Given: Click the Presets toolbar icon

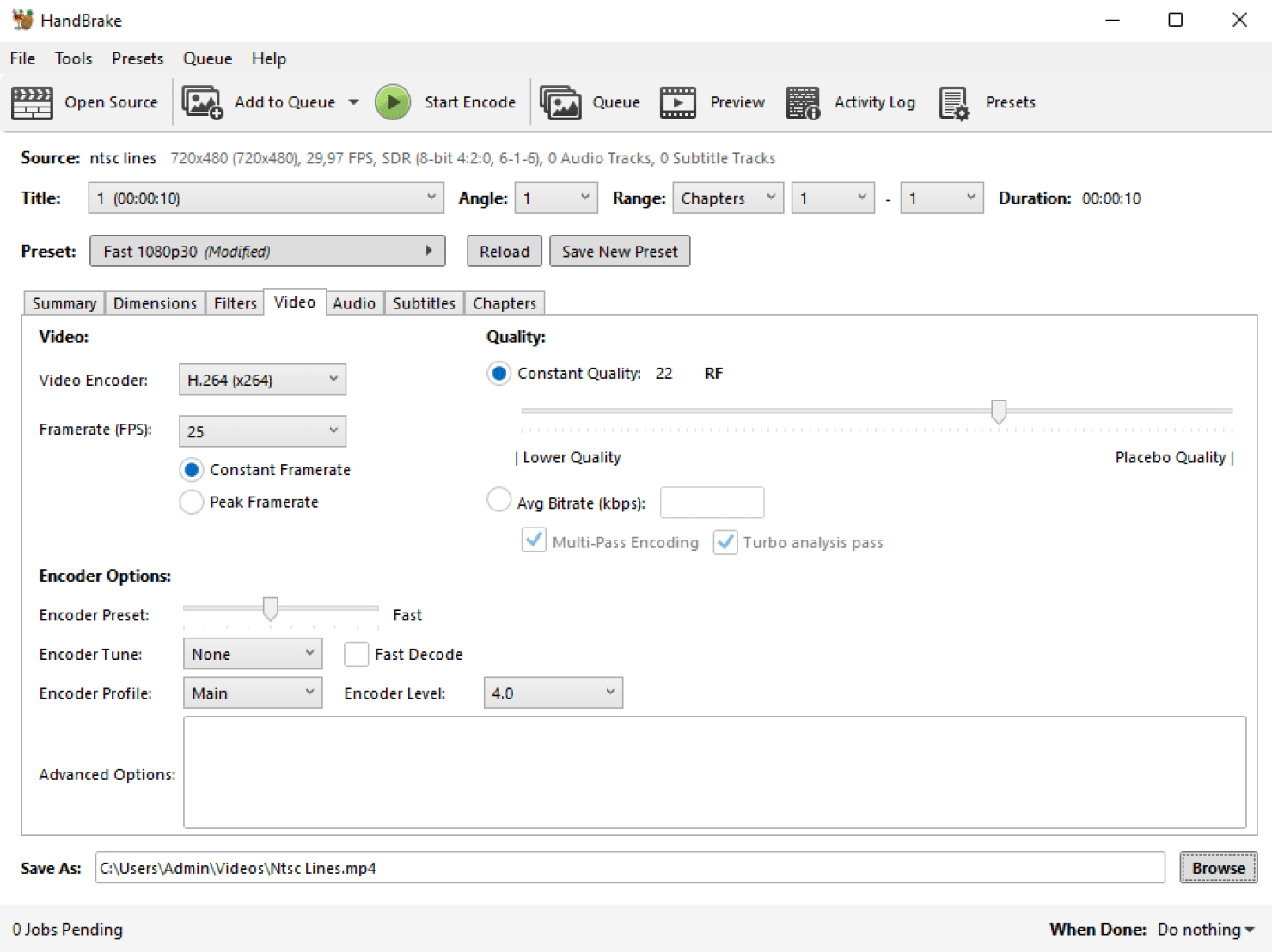Looking at the screenshot, I should (x=954, y=103).
